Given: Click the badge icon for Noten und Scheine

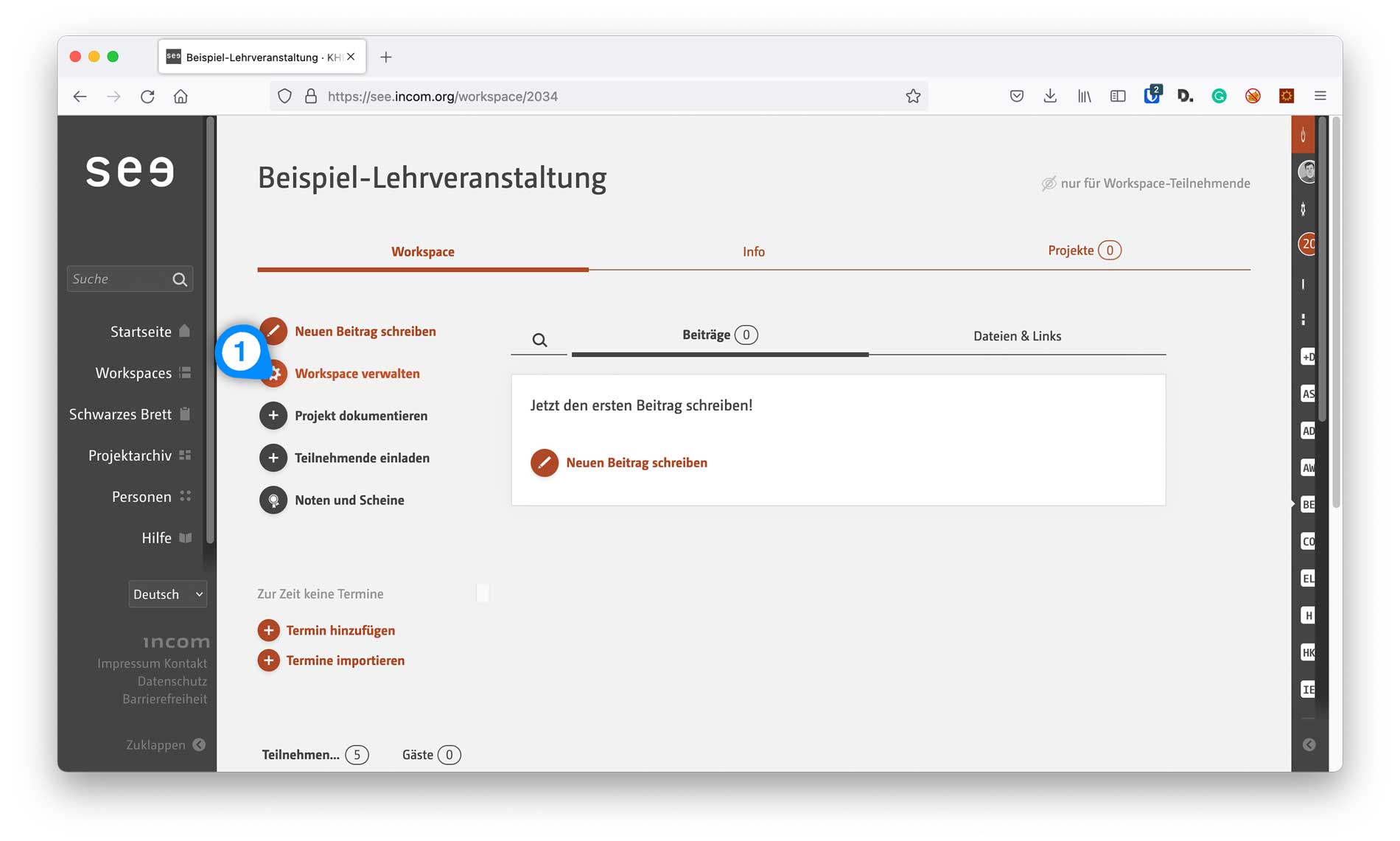Looking at the screenshot, I should [273, 500].
